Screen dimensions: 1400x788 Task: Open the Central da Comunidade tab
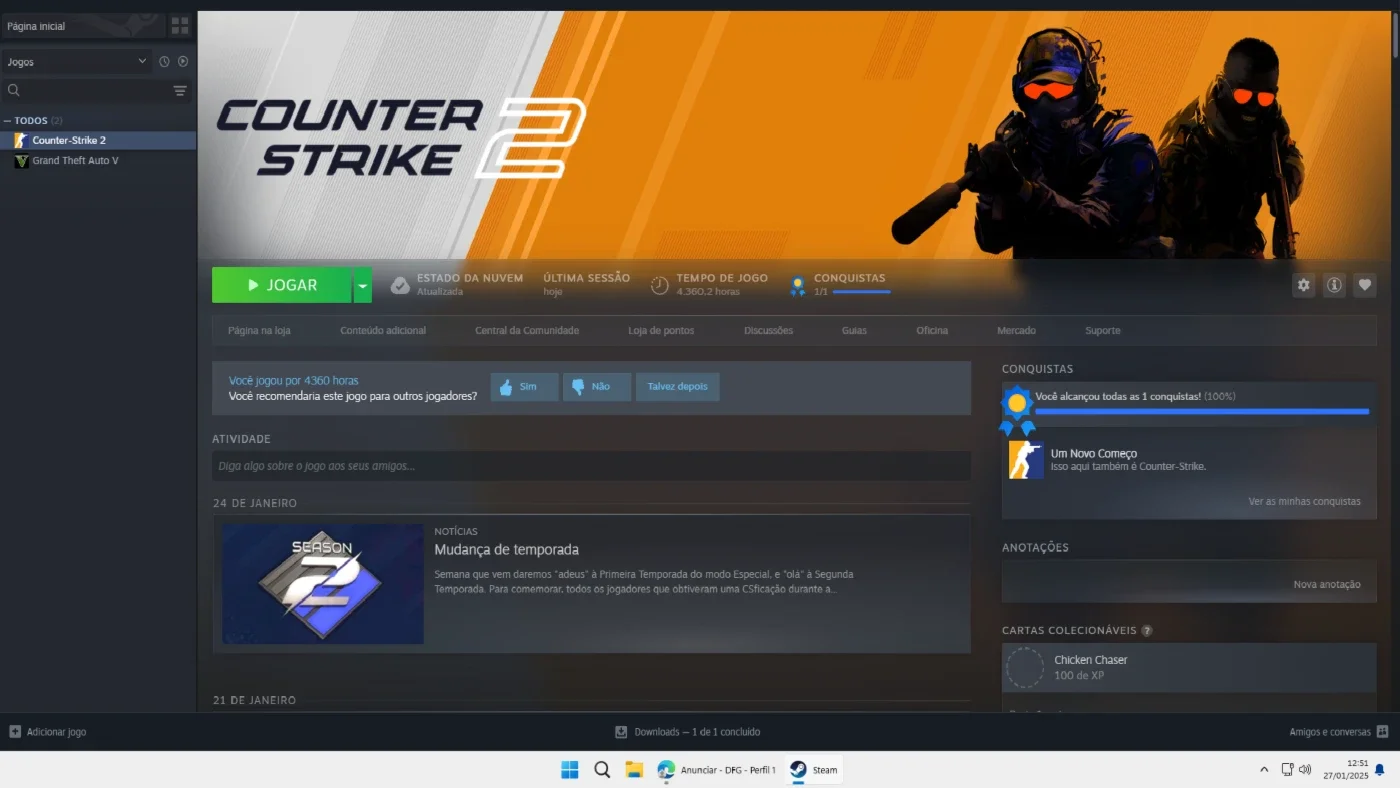coord(527,331)
